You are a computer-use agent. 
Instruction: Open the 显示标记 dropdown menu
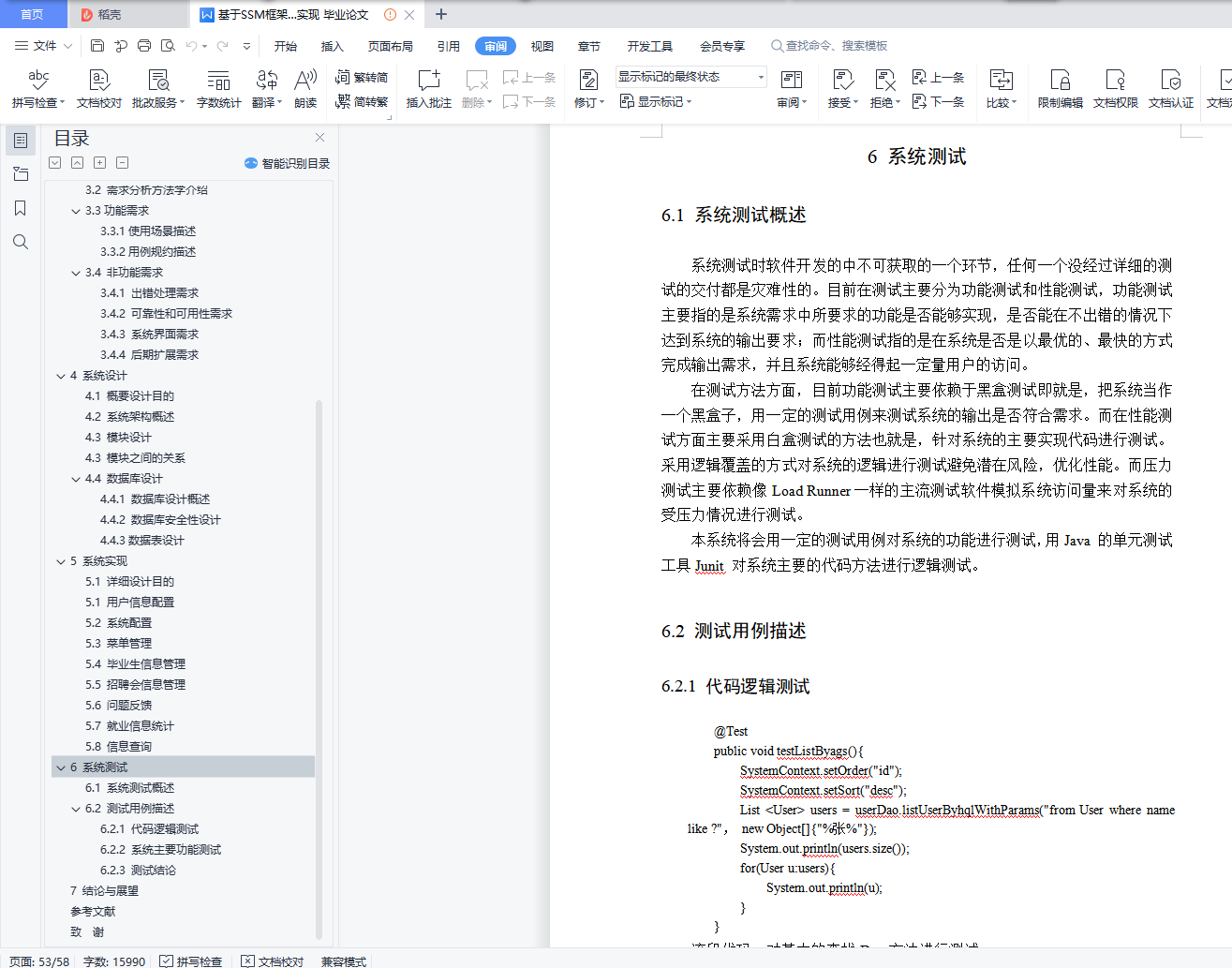655,101
